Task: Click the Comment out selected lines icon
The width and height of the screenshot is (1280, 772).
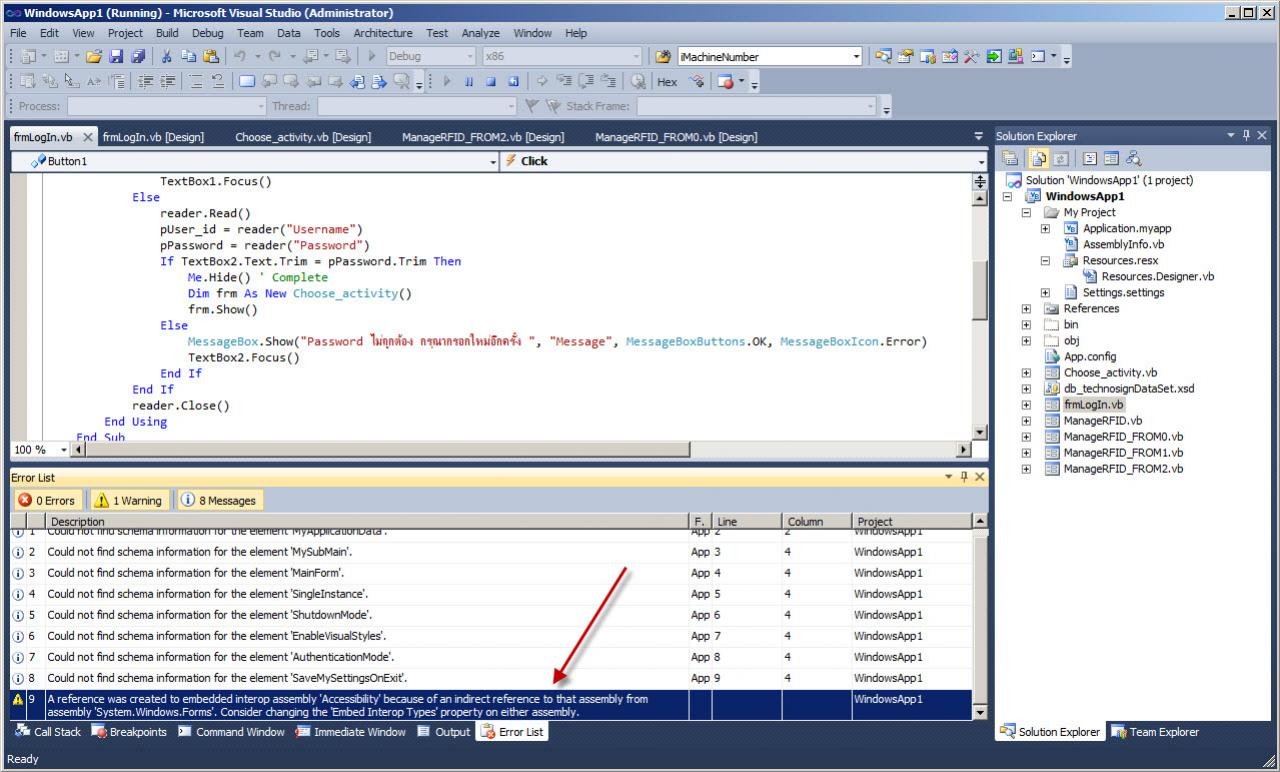Action: coord(195,82)
